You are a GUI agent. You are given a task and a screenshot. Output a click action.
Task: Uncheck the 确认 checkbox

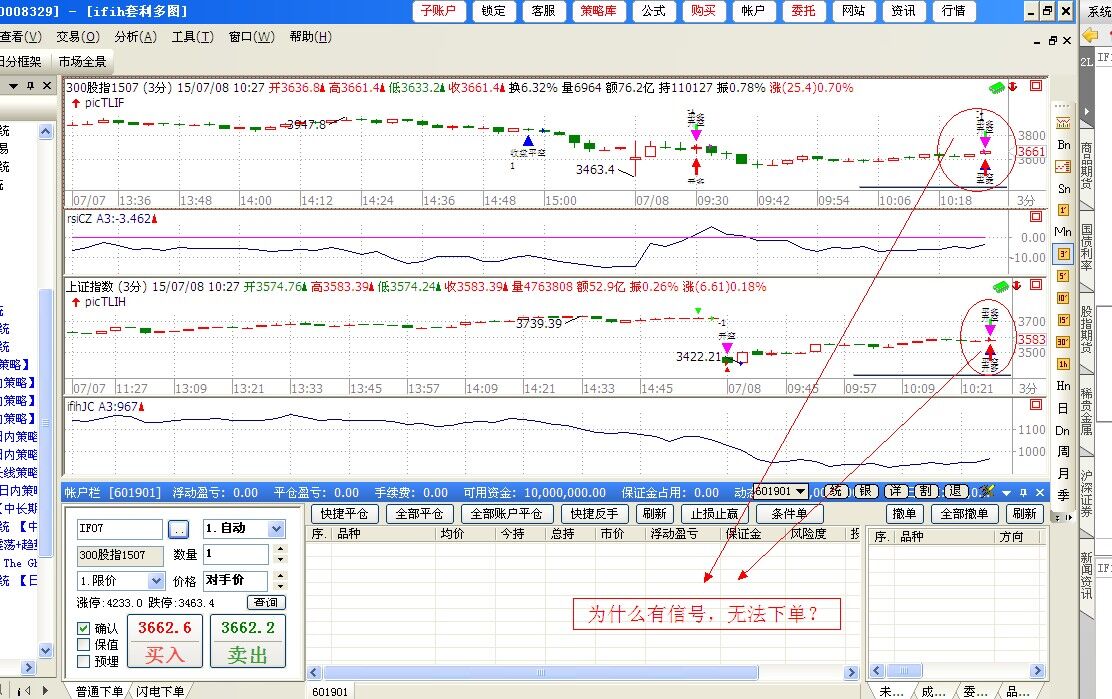pyautogui.click(x=84, y=628)
